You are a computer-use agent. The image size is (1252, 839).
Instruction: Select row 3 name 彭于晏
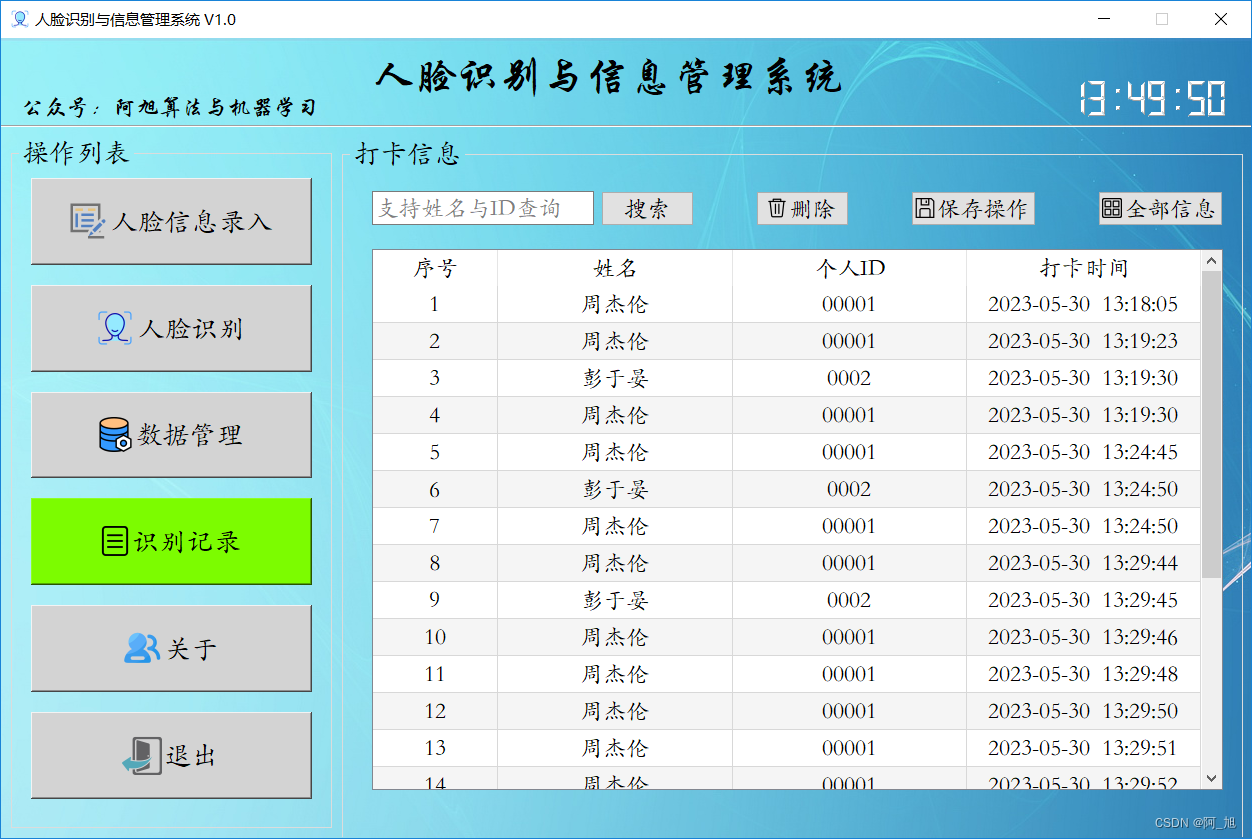(x=615, y=378)
